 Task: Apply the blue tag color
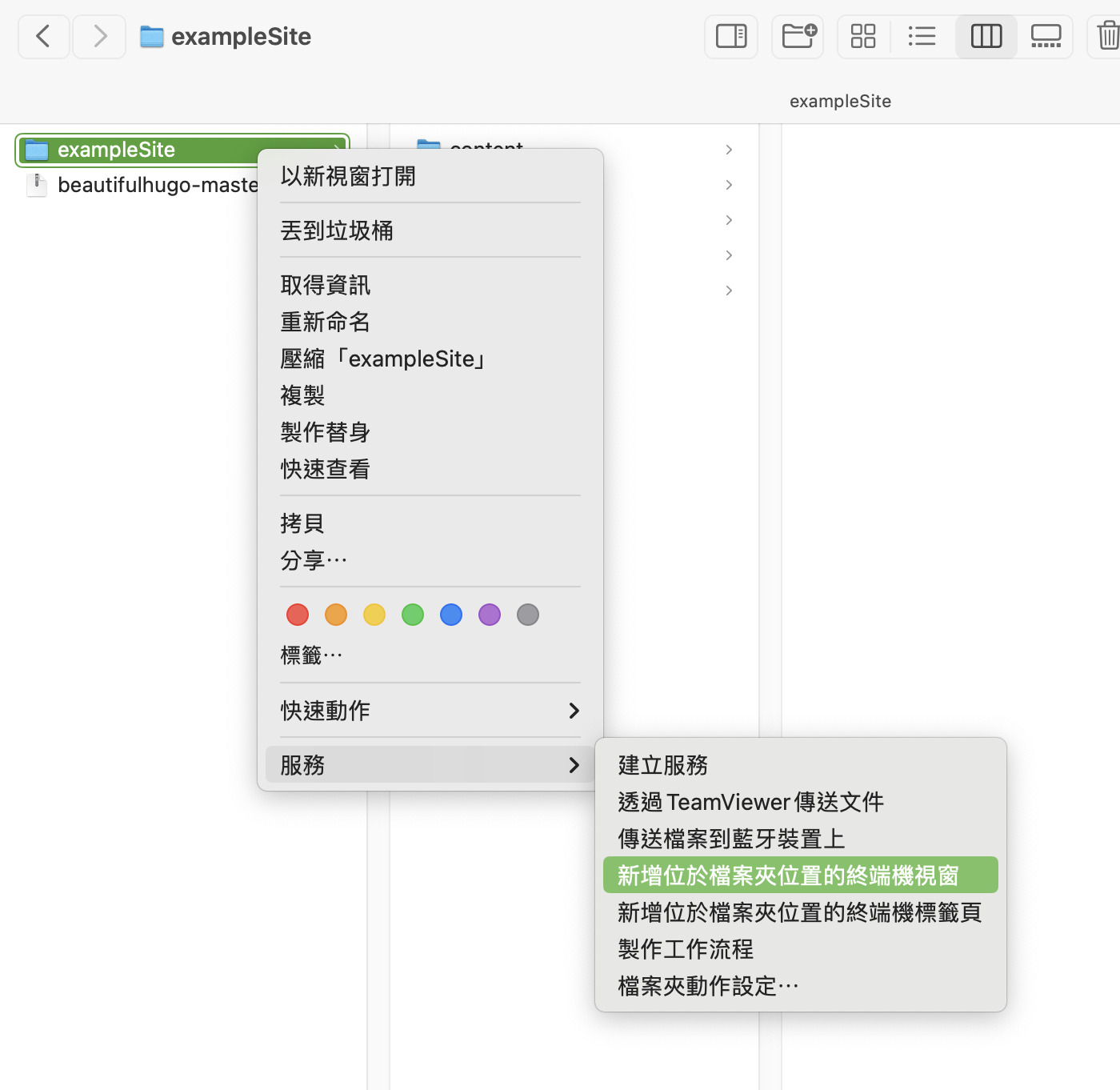pos(451,615)
